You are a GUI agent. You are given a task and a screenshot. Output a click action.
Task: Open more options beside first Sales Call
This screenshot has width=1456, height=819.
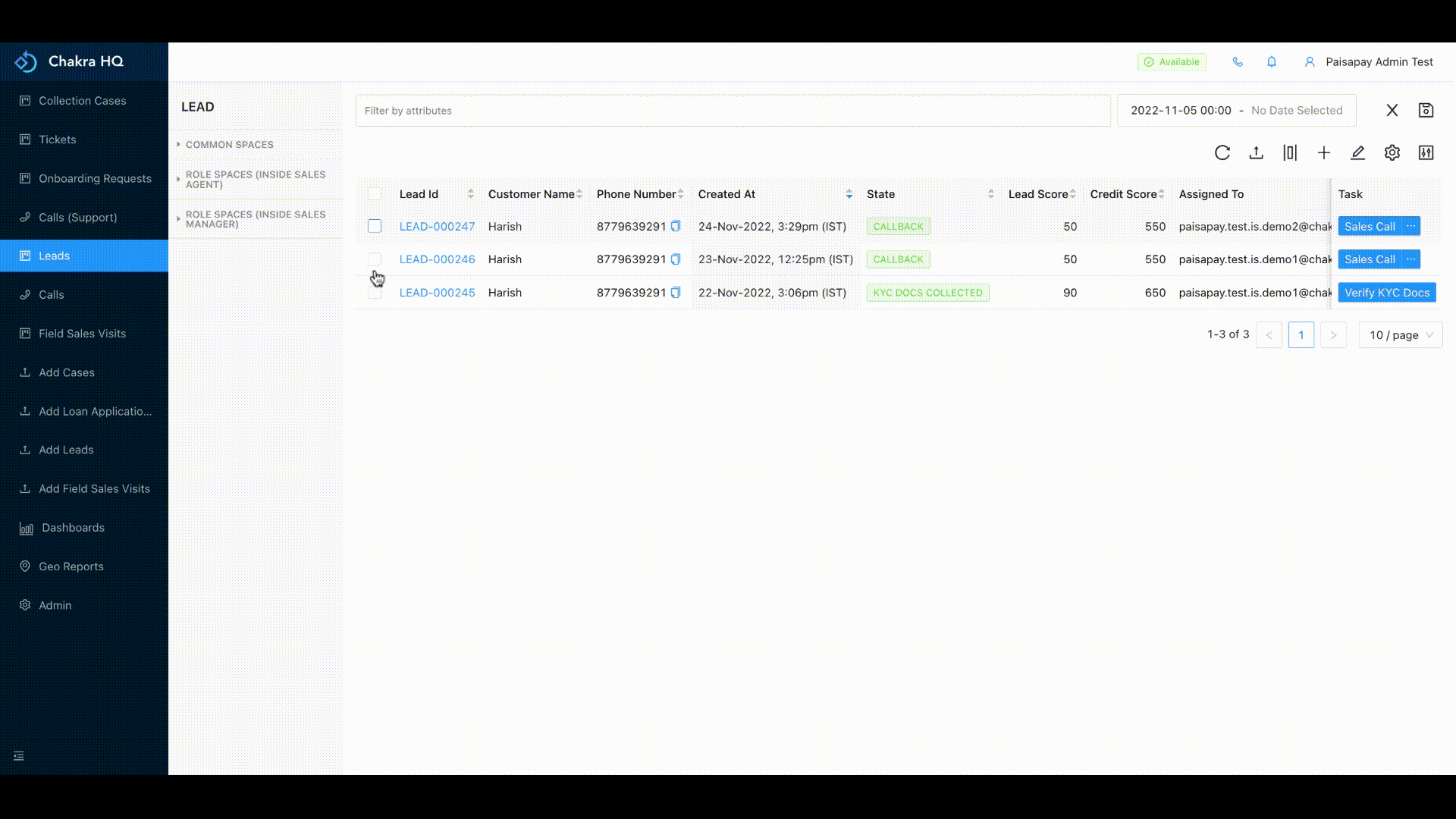[x=1410, y=226]
